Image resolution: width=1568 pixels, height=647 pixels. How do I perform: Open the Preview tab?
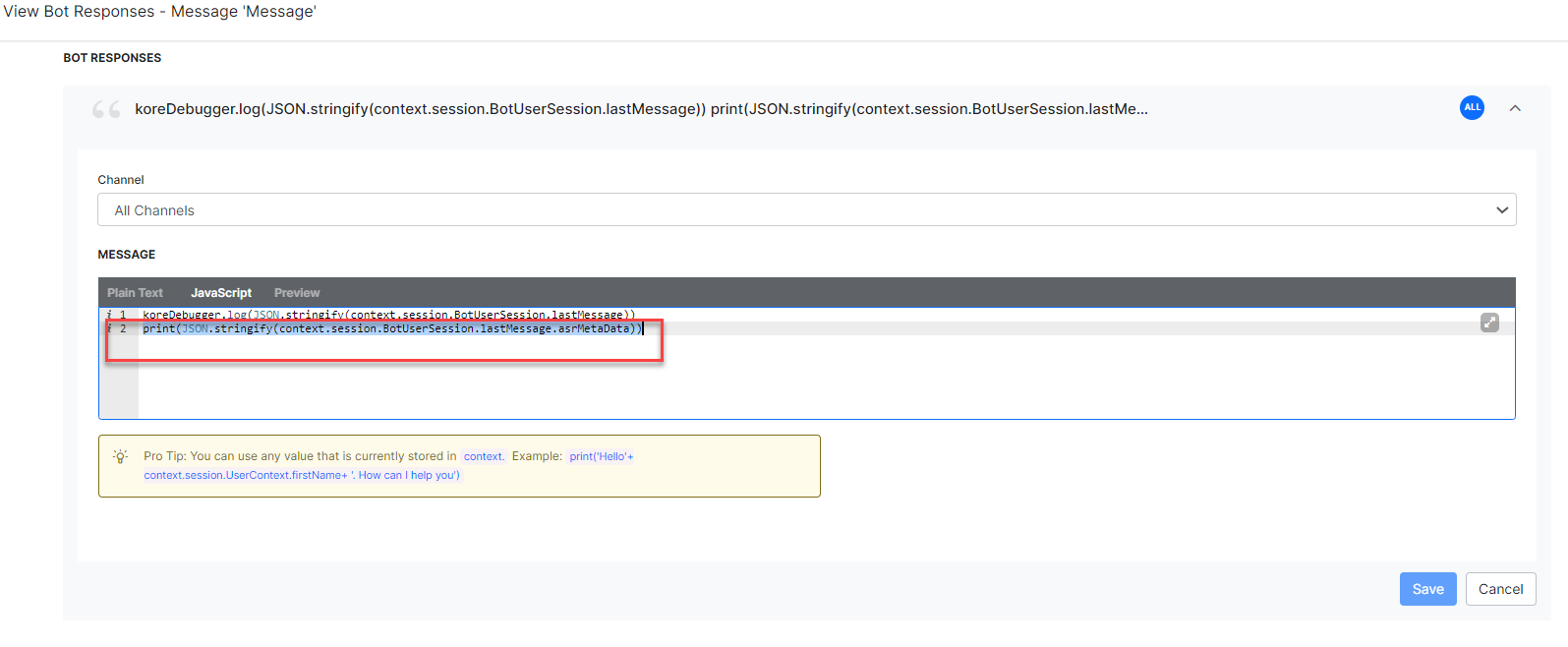(x=297, y=293)
